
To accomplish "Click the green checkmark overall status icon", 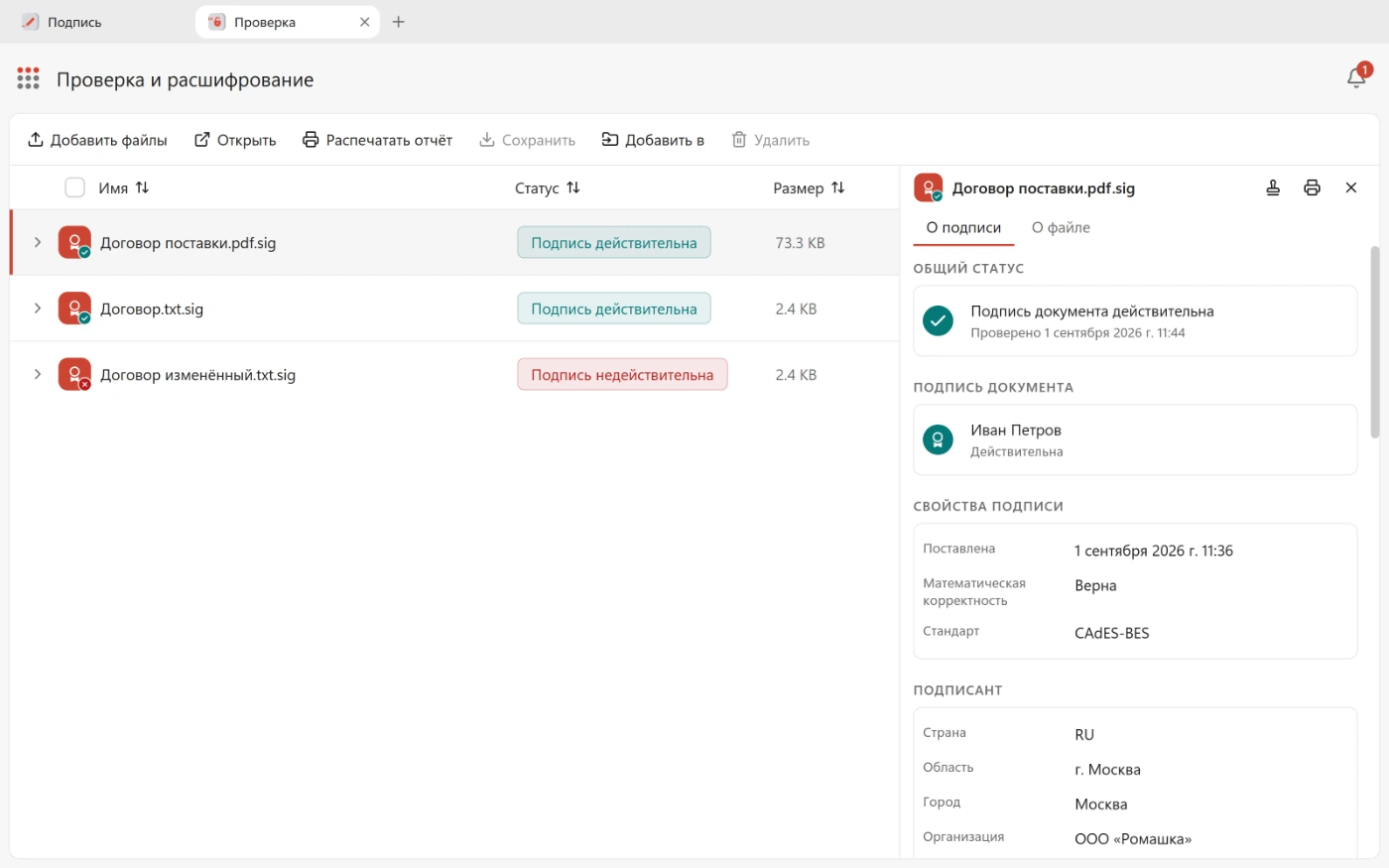I will point(938,320).
